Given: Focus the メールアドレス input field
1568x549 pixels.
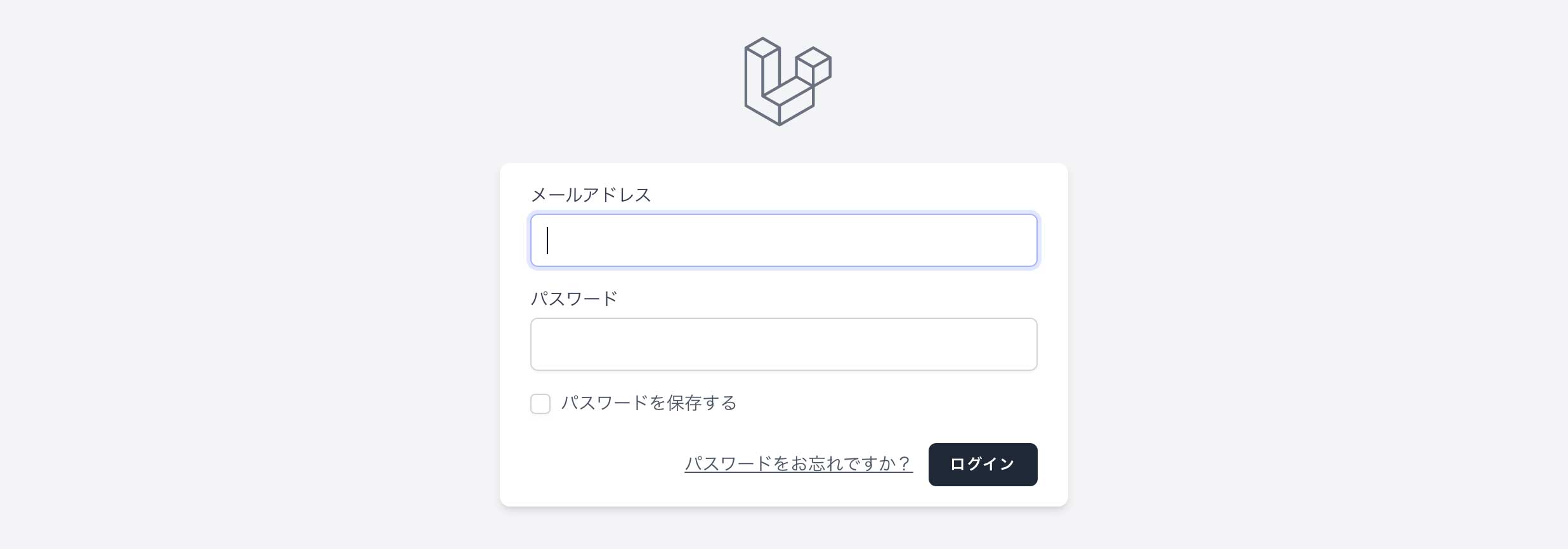Looking at the screenshot, I should click(x=783, y=240).
